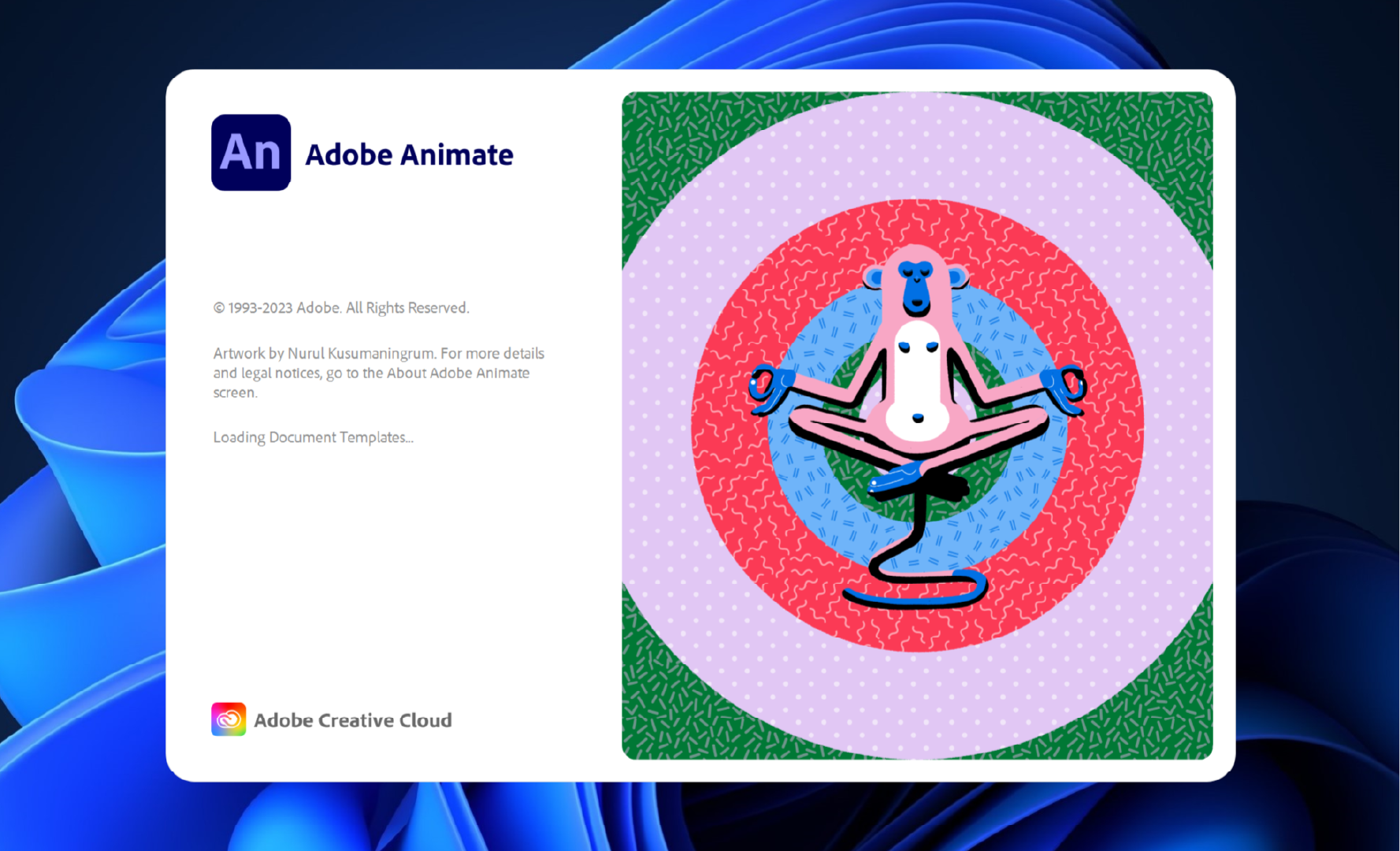This screenshot has height=851, width=1400.
Task: Click the "© 1993-2023 Adobe. All Rights Reserved." text
Action: click(341, 308)
